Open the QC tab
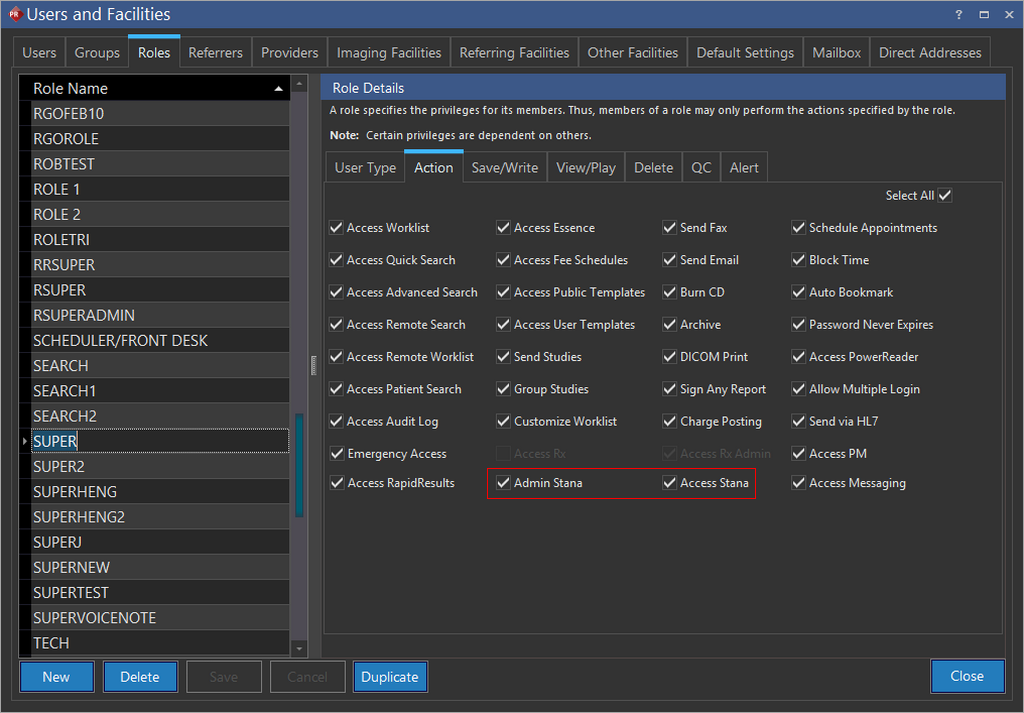The width and height of the screenshot is (1024, 713). point(701,168)
